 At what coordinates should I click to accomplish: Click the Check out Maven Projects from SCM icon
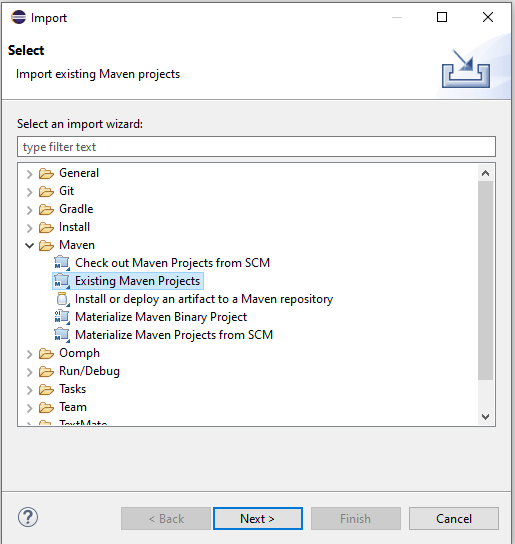62,263
